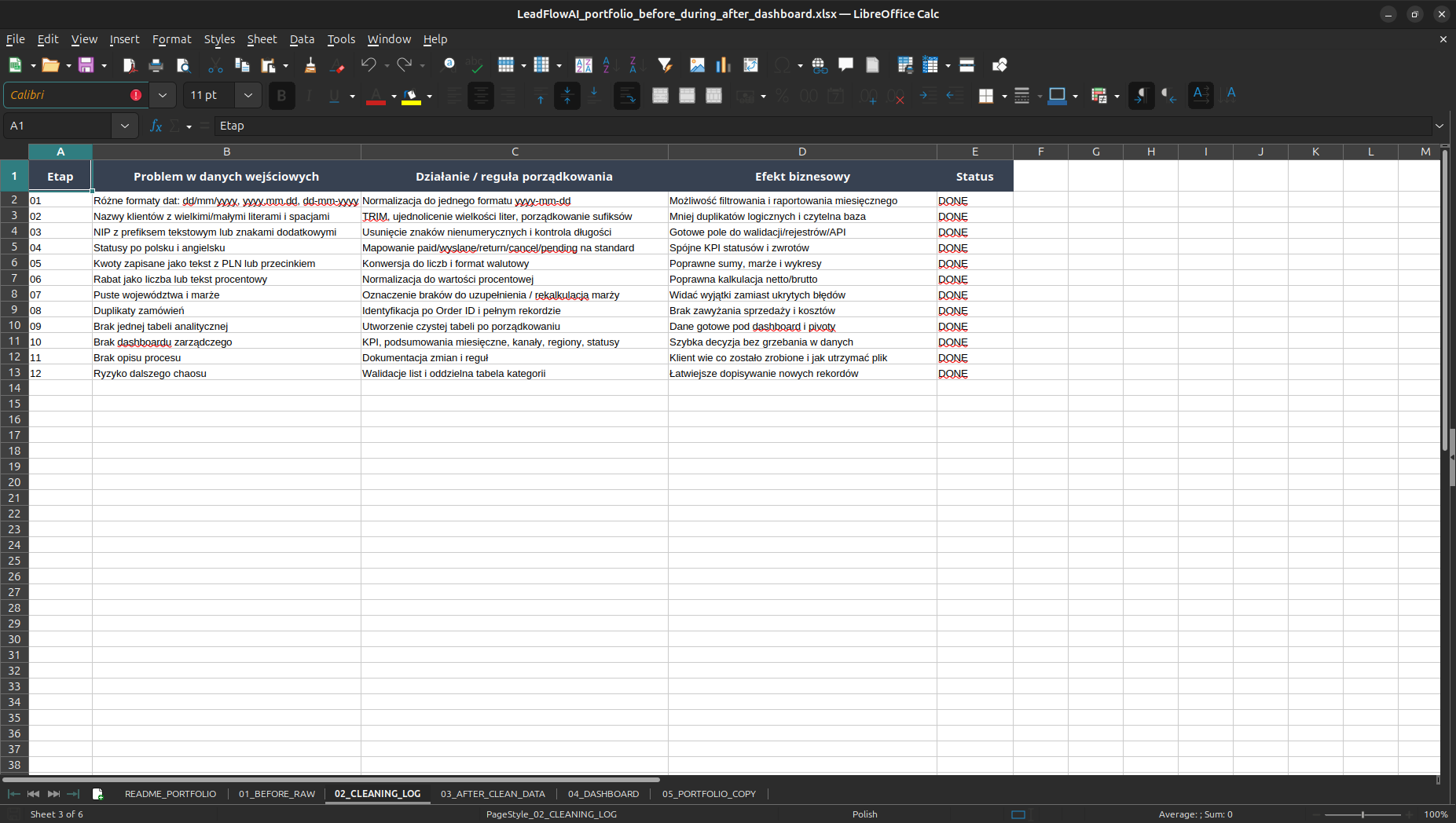Export directly as PDF
1456x823 pixels.
click(130, 65)
